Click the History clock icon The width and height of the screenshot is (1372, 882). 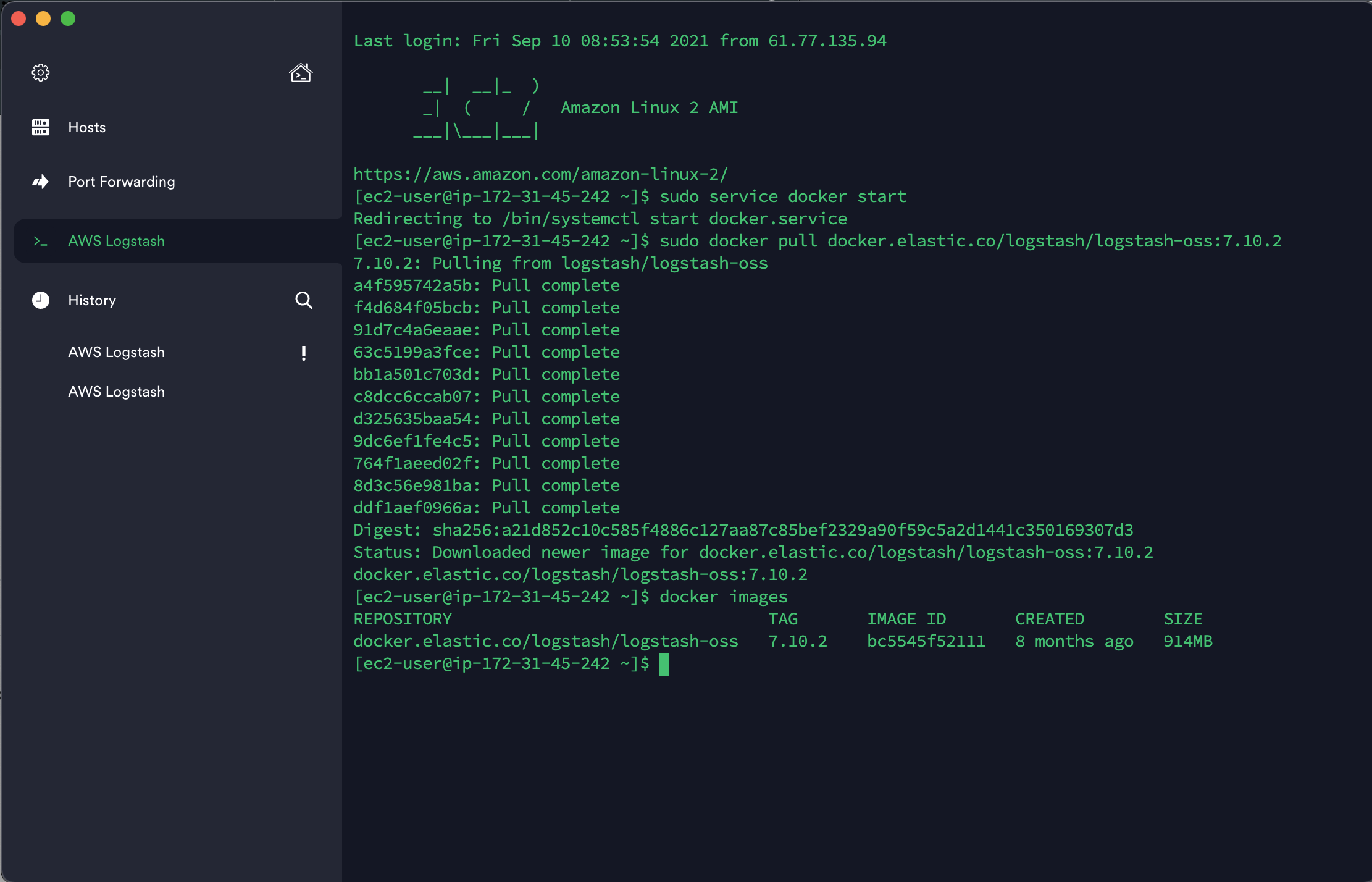pyautogui.click(x=41, y=300)
